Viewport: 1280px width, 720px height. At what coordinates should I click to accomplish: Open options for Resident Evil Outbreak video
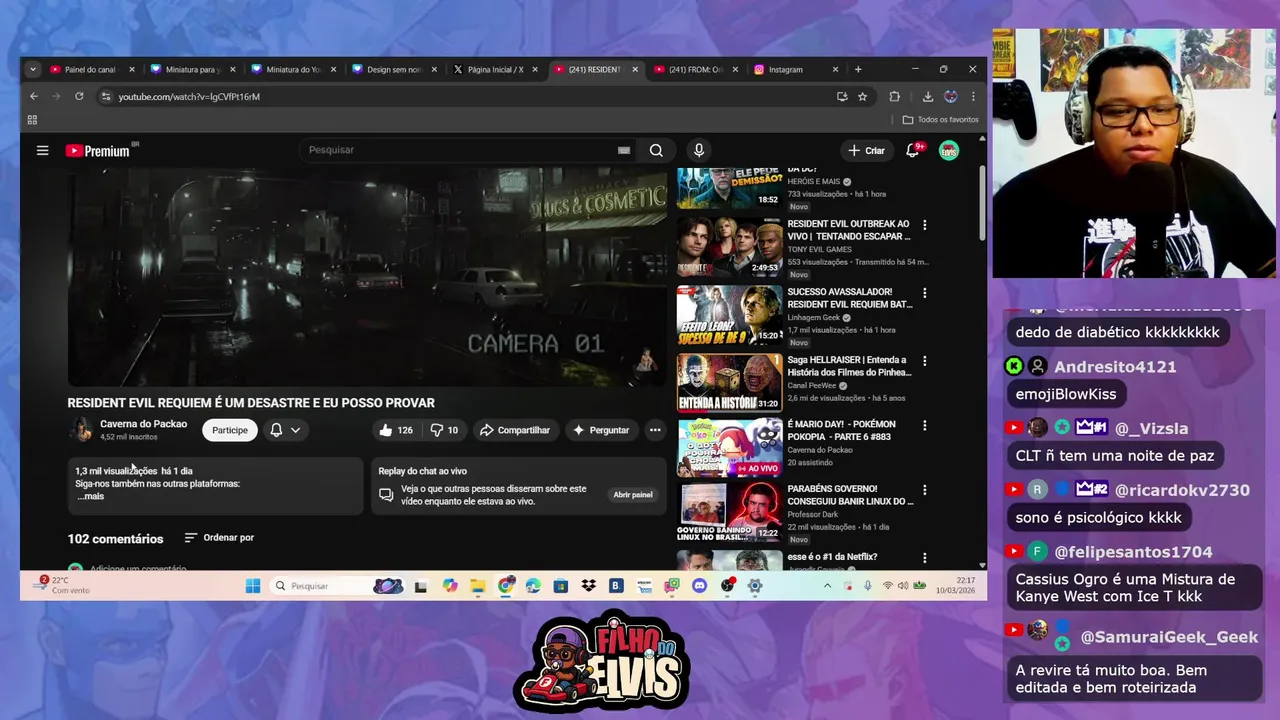[x=924, y=225]
